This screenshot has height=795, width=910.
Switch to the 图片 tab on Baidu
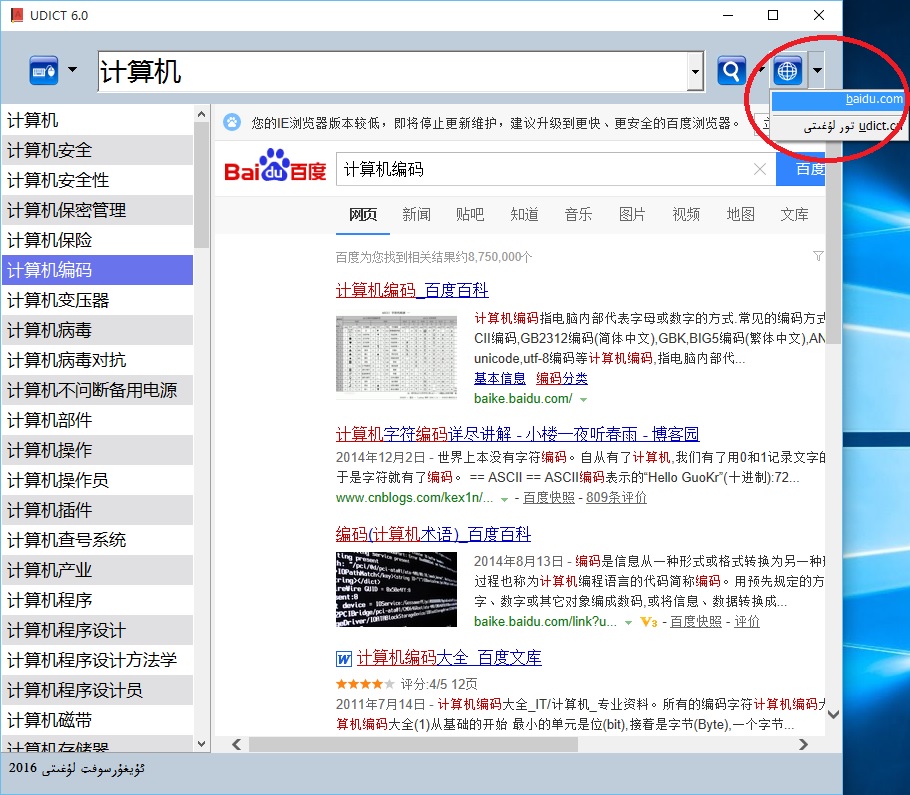click(632, 214)
